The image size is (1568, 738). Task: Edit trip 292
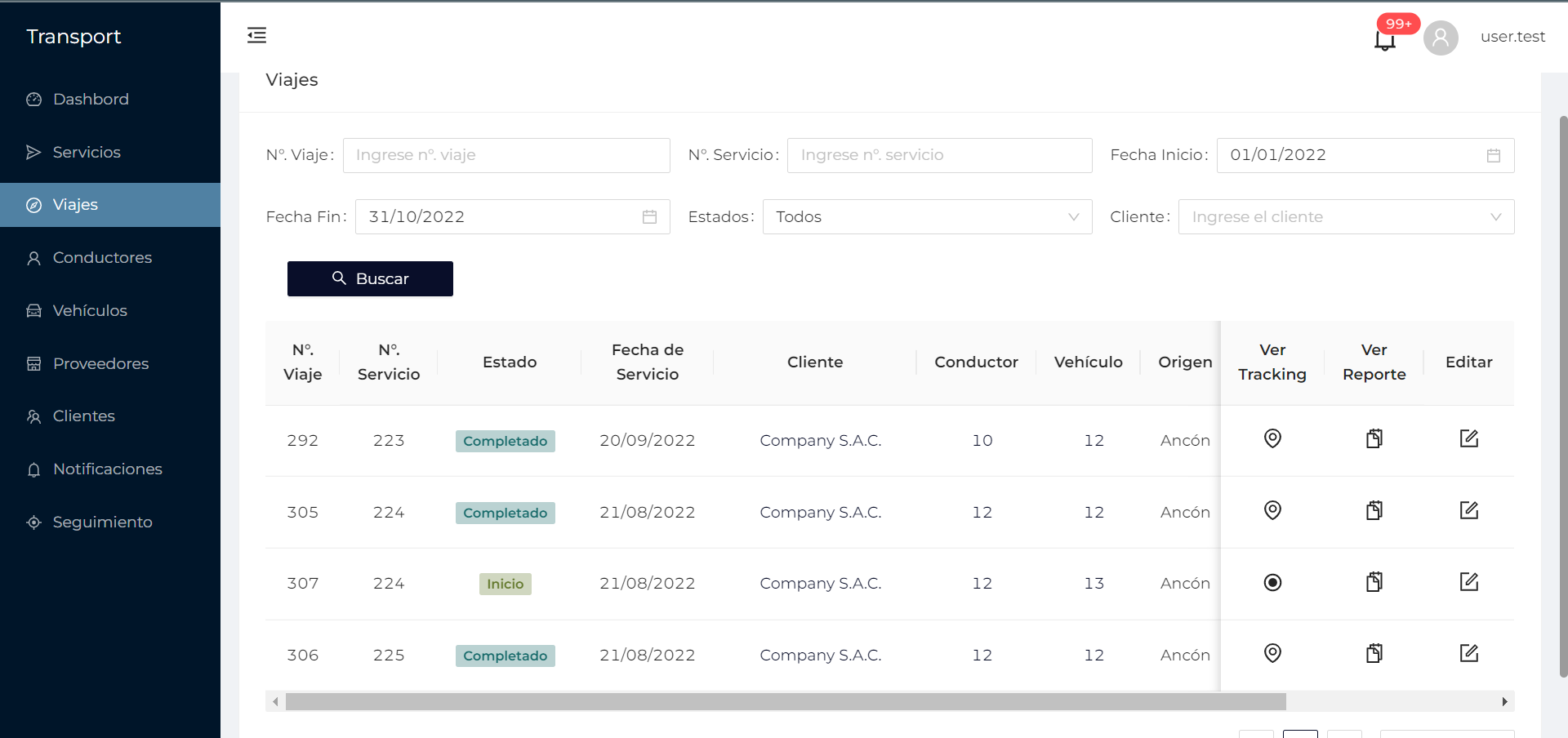click(1469, 438)
